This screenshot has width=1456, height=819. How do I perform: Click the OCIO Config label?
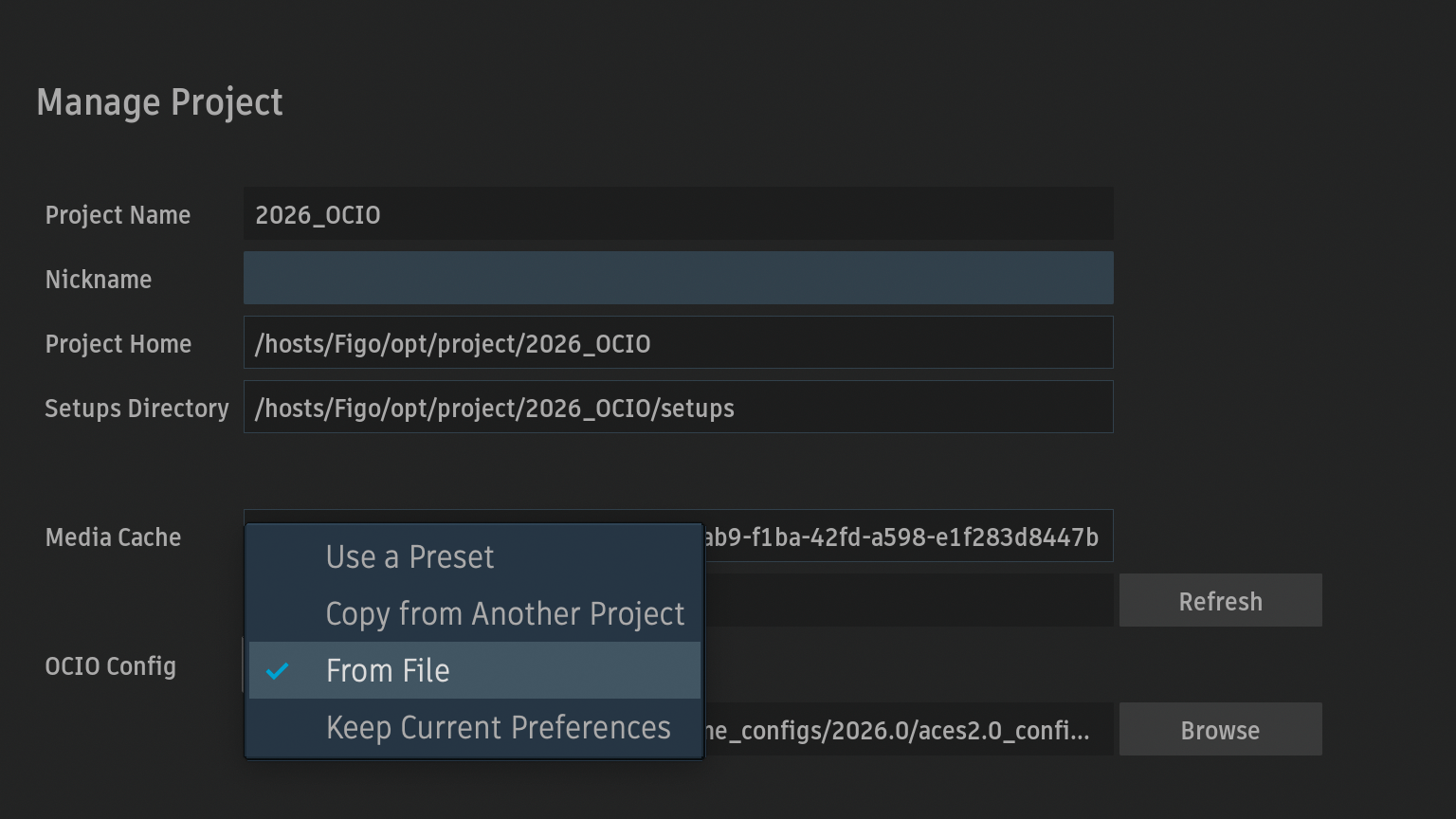[111, 666]
